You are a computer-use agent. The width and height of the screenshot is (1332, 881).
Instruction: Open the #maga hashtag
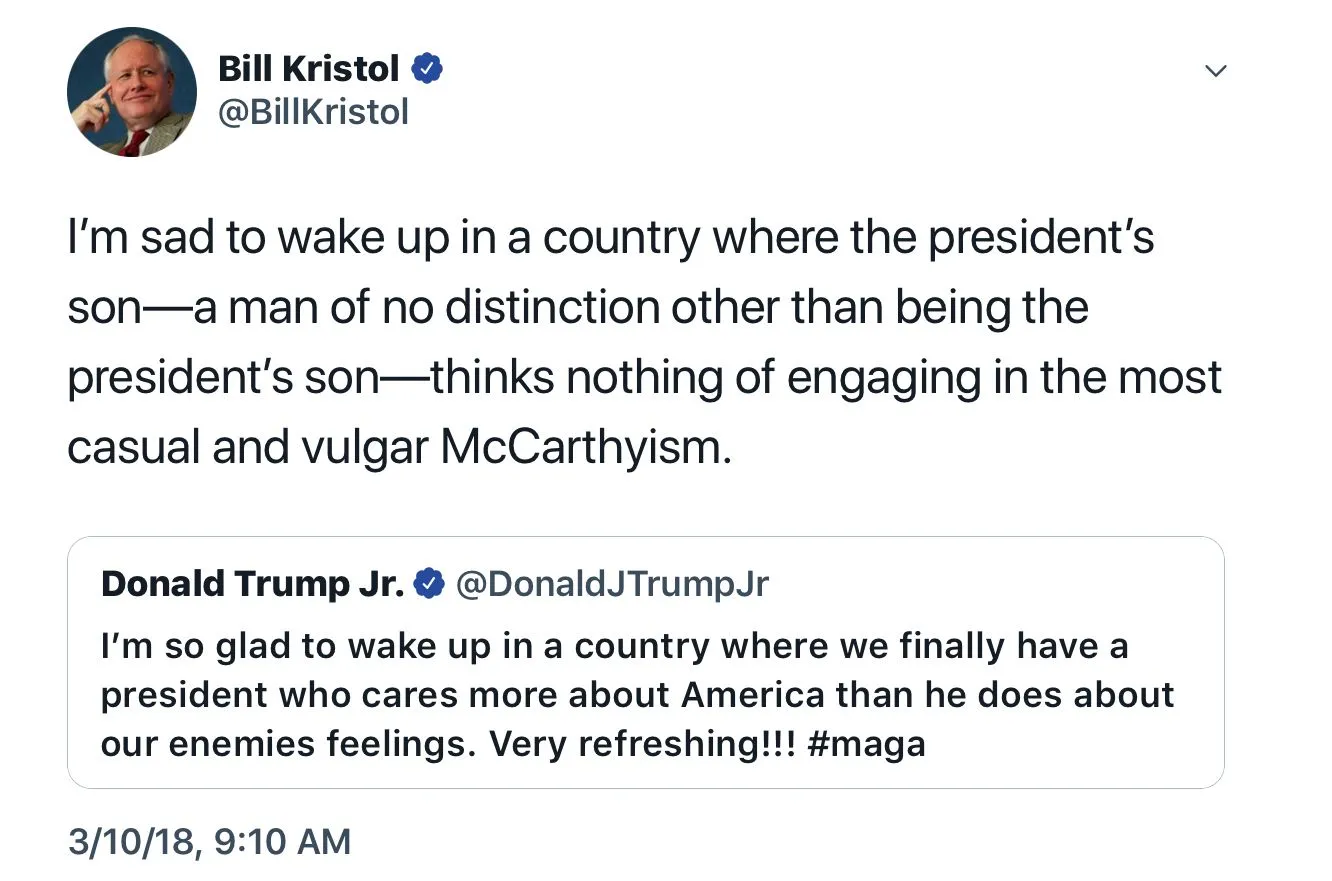[x=864, y=744]
